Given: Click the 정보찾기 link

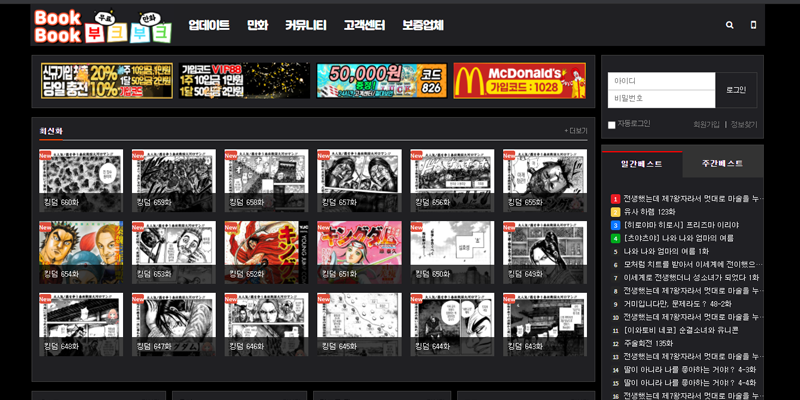Looking at the screenshot, I should (744, 124).
